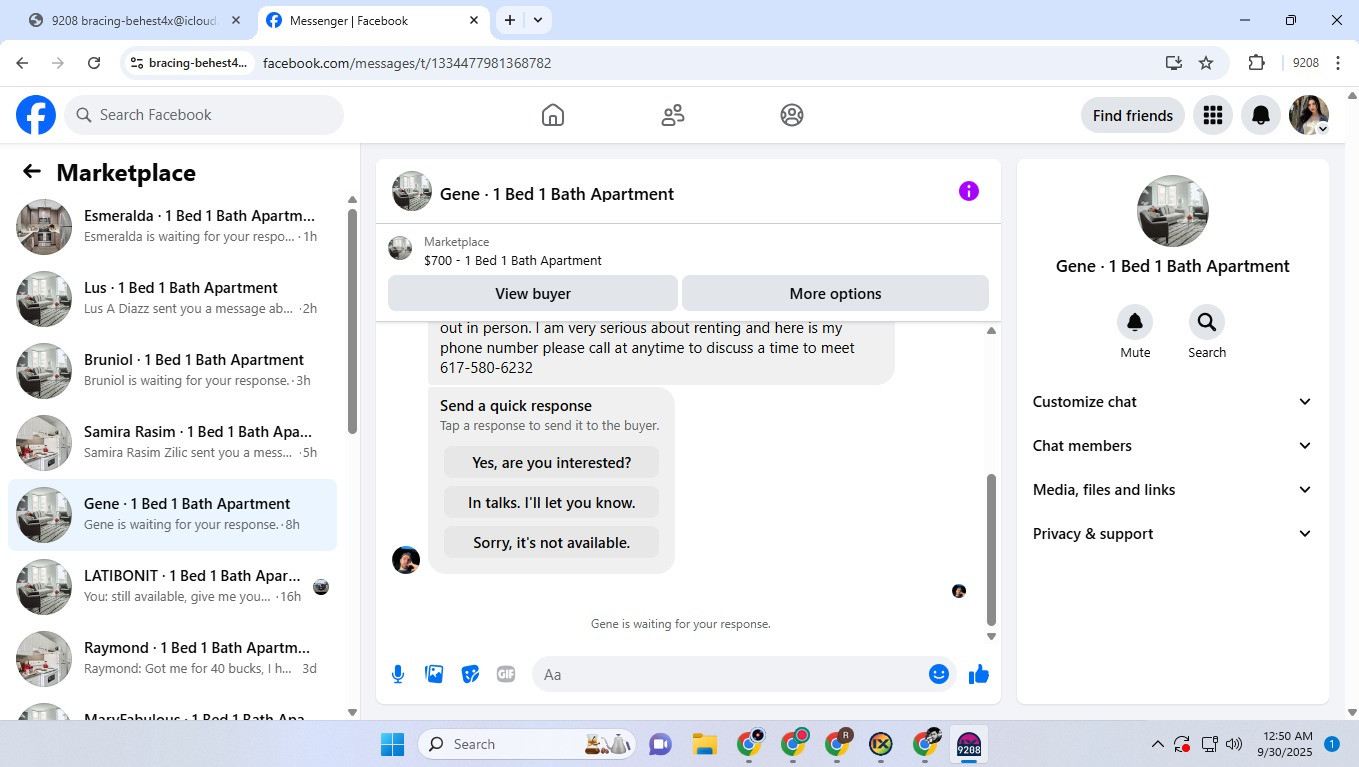1359x767 pixels.
Task: Expand the Customize chat section
Action: click(x=1173, y=402)
